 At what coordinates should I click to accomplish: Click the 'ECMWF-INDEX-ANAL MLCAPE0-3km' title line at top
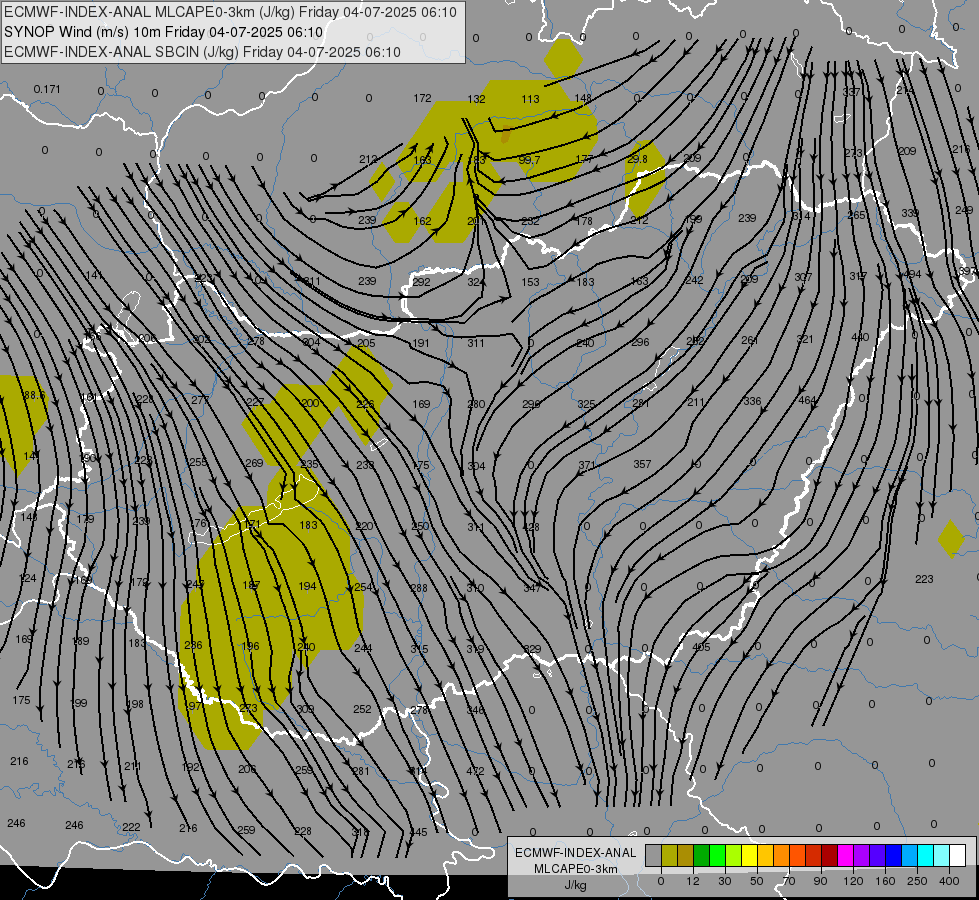[x=230, y=12]
